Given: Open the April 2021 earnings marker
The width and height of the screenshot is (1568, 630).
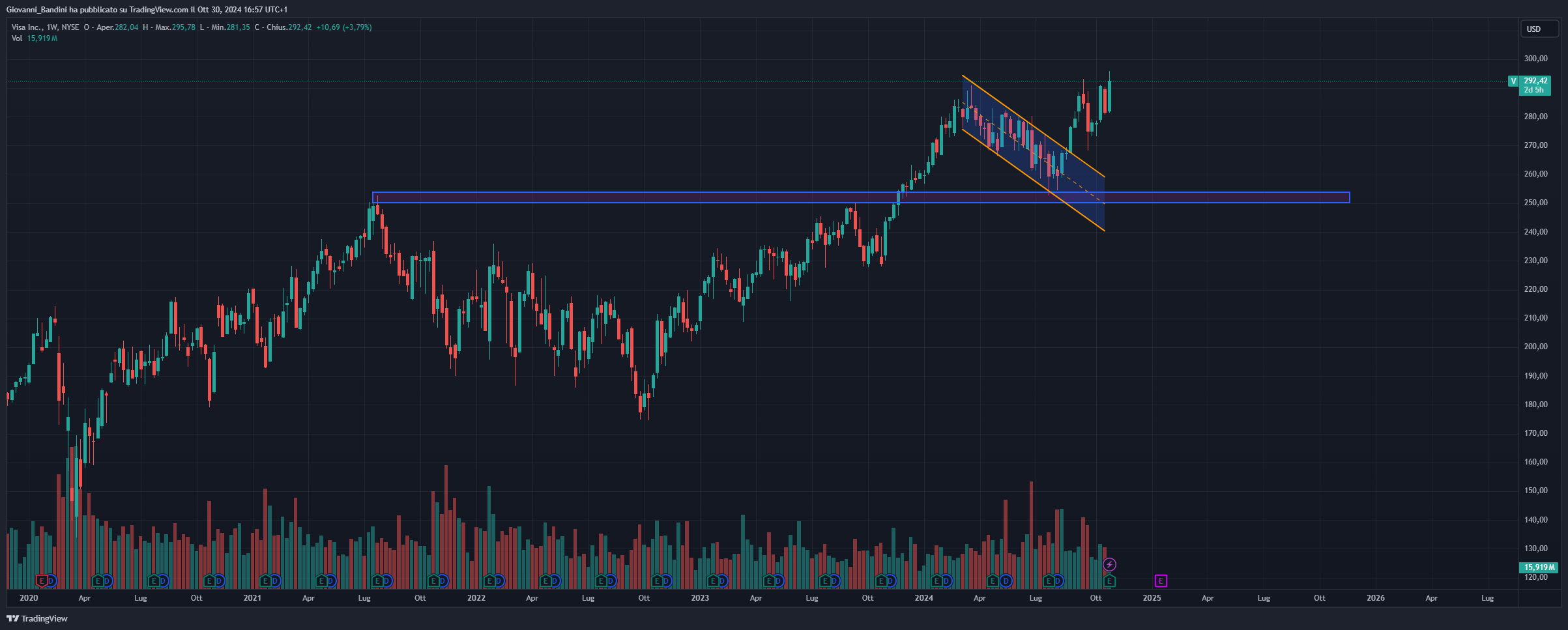Looking at the screenshot, I should point(322,580).
